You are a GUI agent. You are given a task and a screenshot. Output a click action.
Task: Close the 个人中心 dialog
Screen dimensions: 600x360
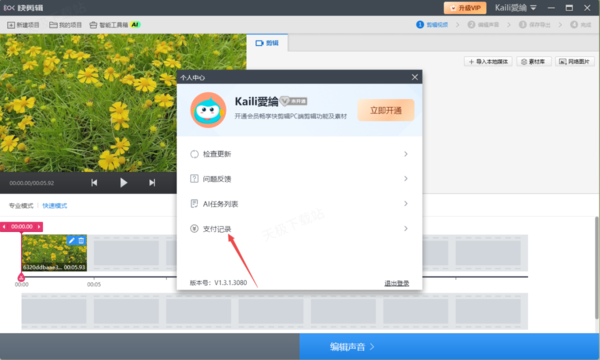(415, 77)
